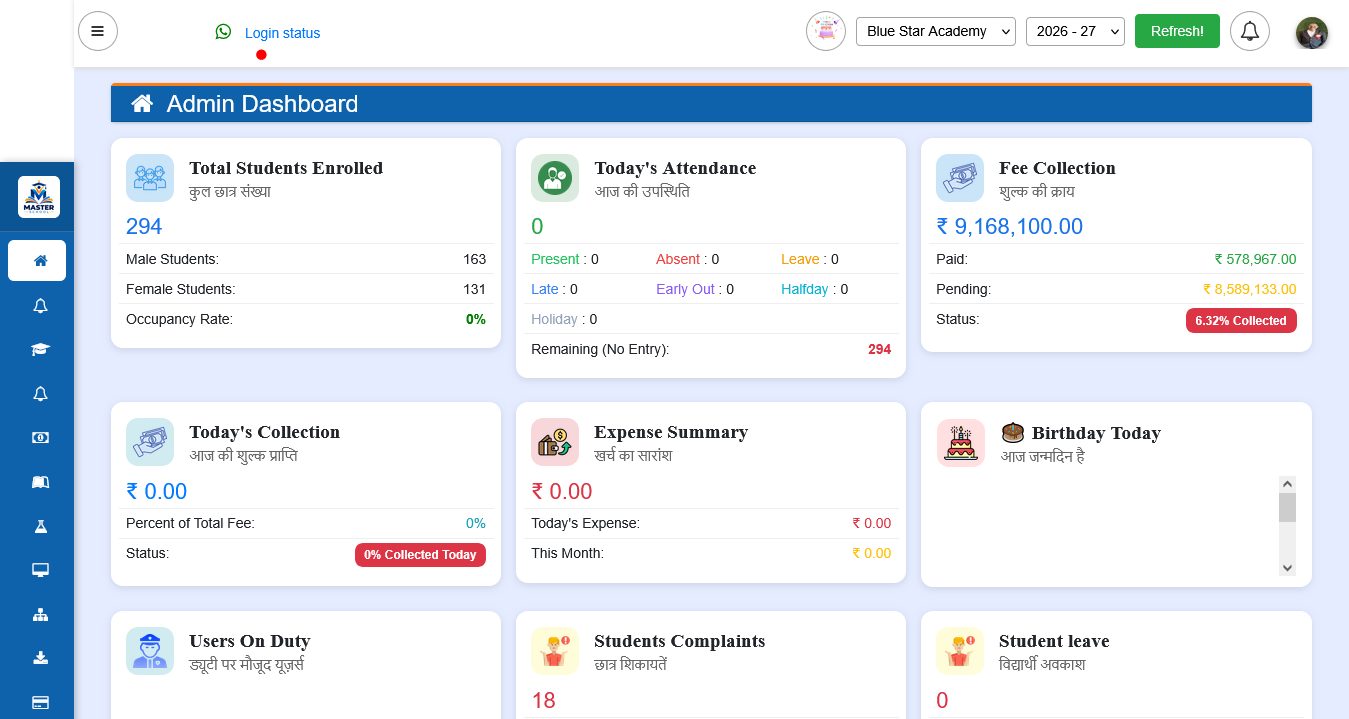The width and height of the screenshot is (1349, 719).
Task: Click the home icon in Admin Dashboard header
Action: click(x=142, y=103)
